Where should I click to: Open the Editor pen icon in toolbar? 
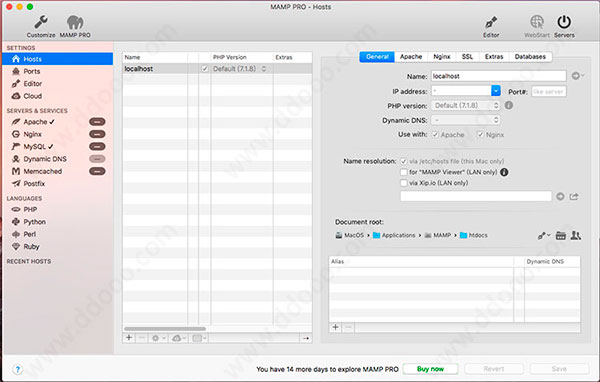[491, 22]
